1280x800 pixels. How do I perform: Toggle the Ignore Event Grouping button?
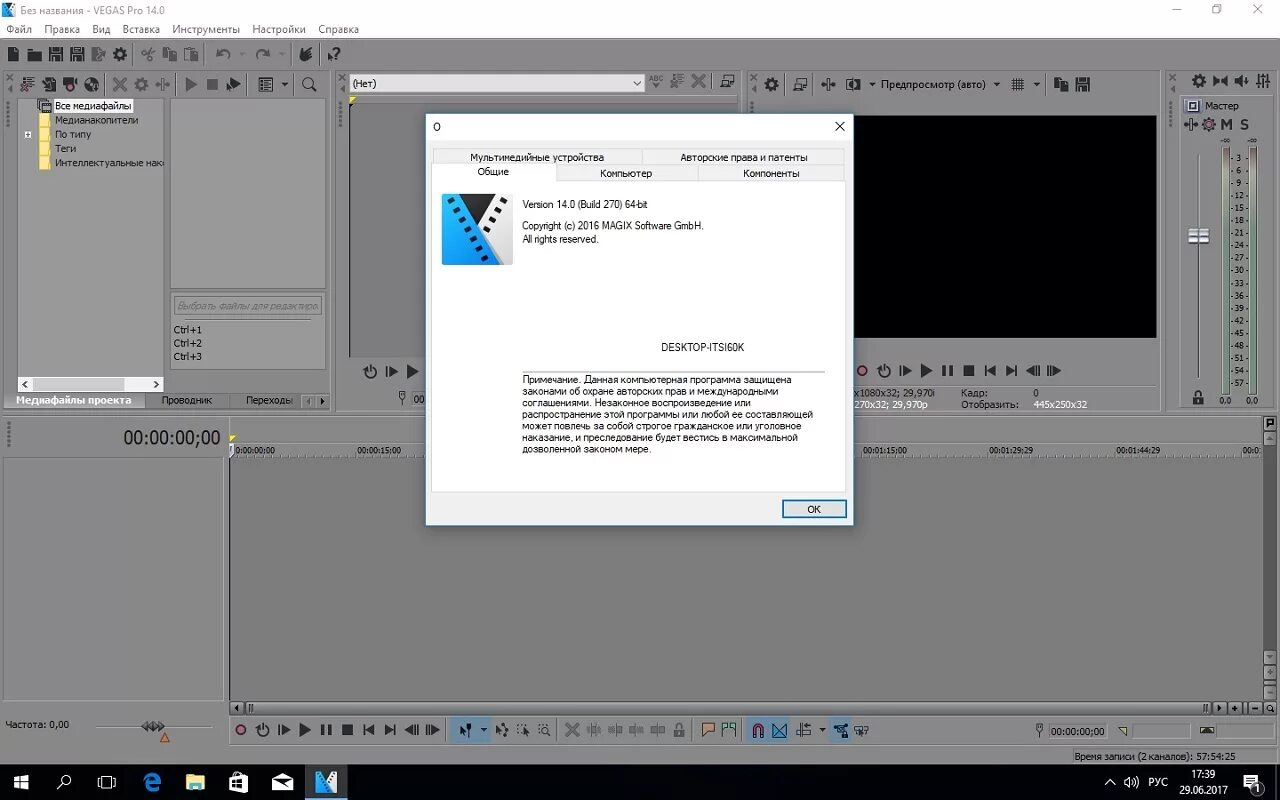[x=862, y=730]
